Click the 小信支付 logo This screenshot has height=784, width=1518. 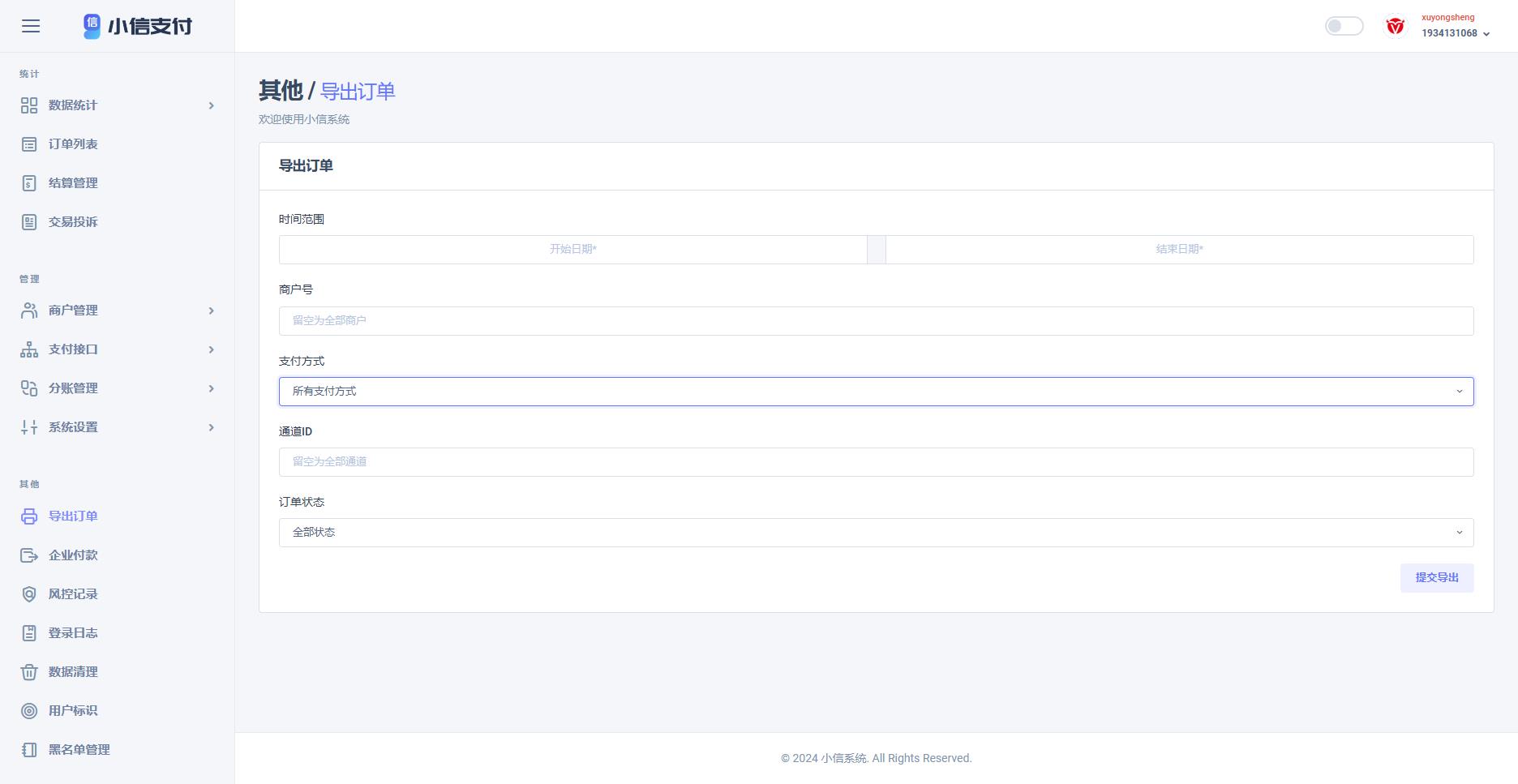point(138,26)
